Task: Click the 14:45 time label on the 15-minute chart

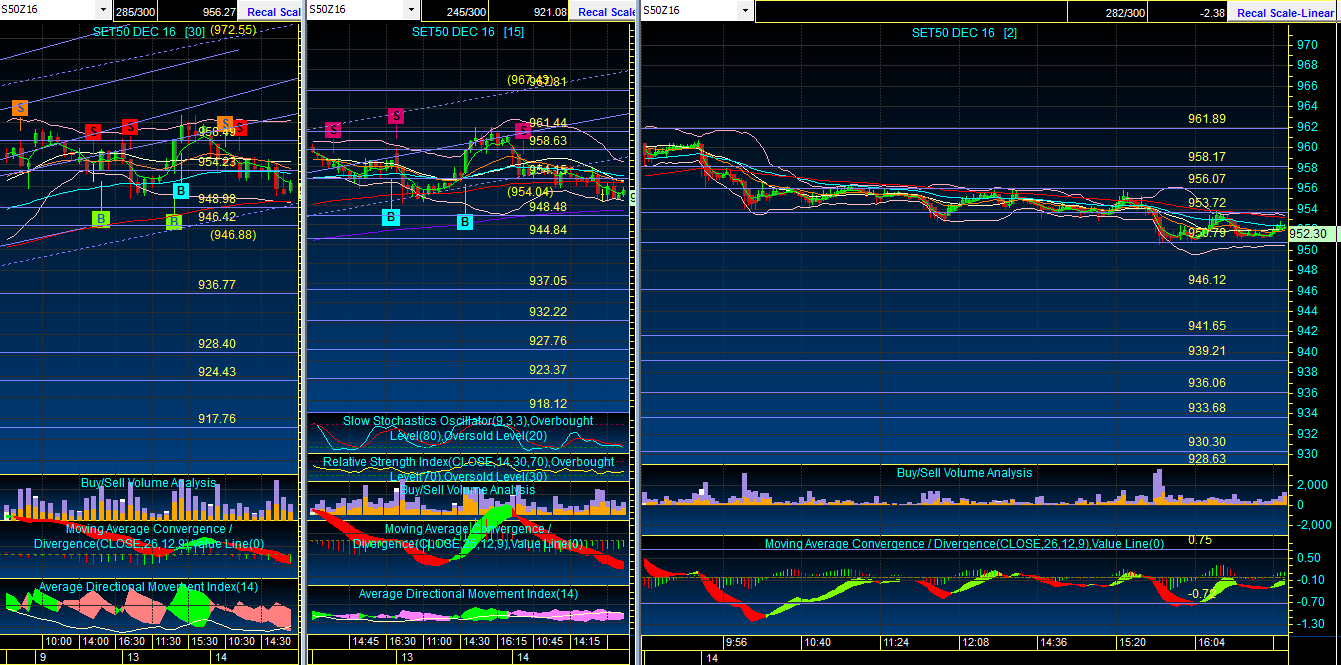Action: click(366, 641)
